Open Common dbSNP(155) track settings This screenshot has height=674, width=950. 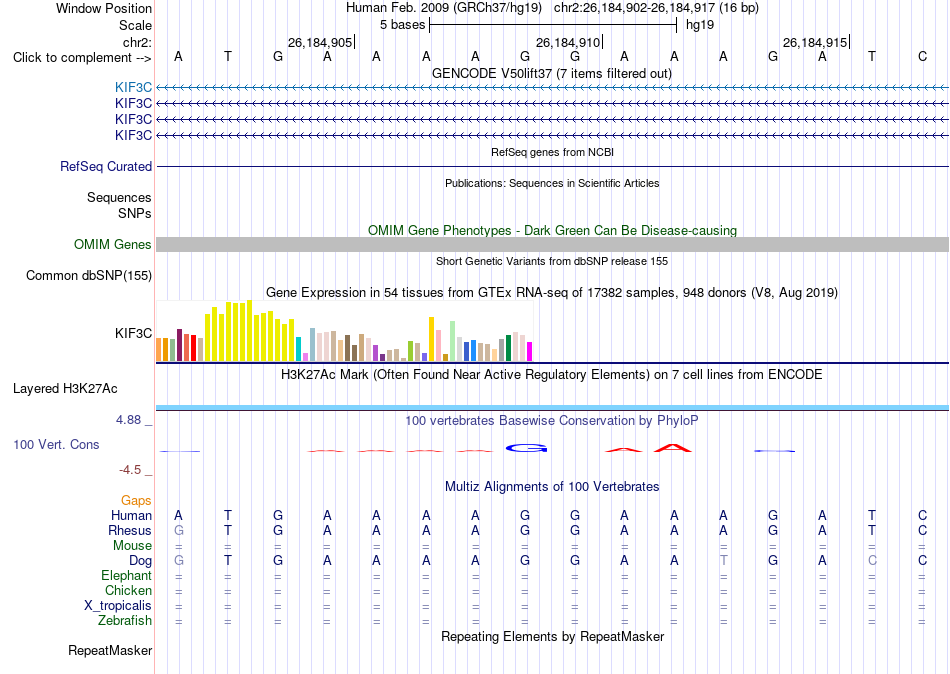pos(89,275)
